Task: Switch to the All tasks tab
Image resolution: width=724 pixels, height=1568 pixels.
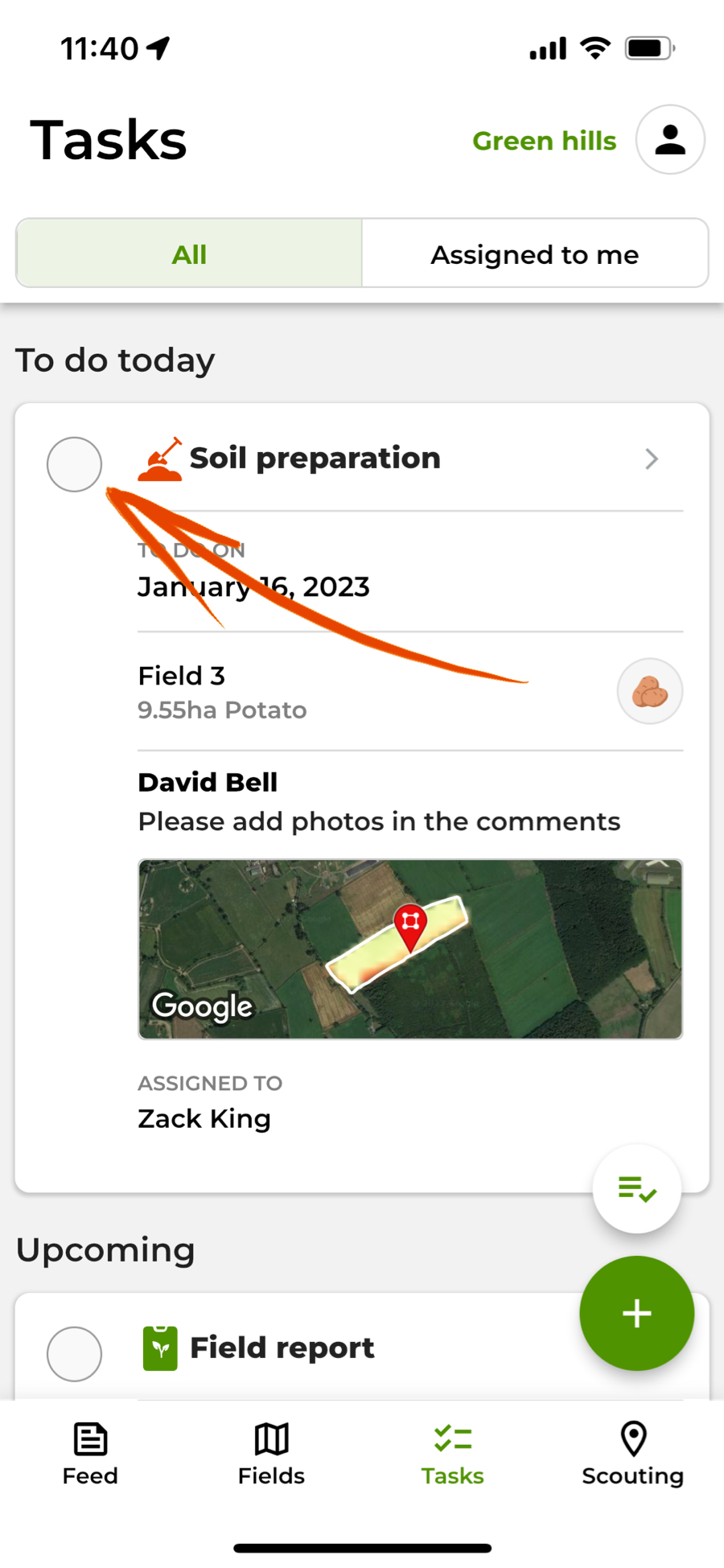Action: (x=189, y=254)
